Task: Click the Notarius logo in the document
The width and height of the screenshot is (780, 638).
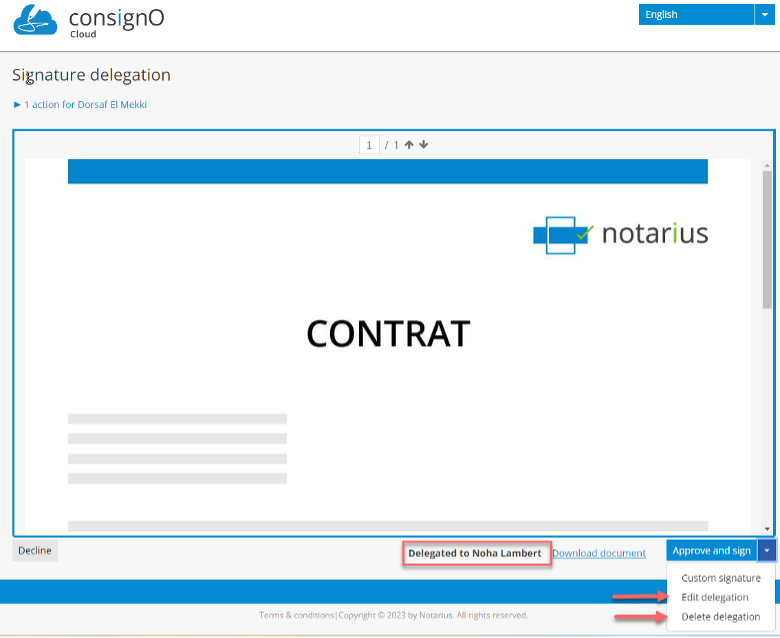Action: (x=620, y=234)
